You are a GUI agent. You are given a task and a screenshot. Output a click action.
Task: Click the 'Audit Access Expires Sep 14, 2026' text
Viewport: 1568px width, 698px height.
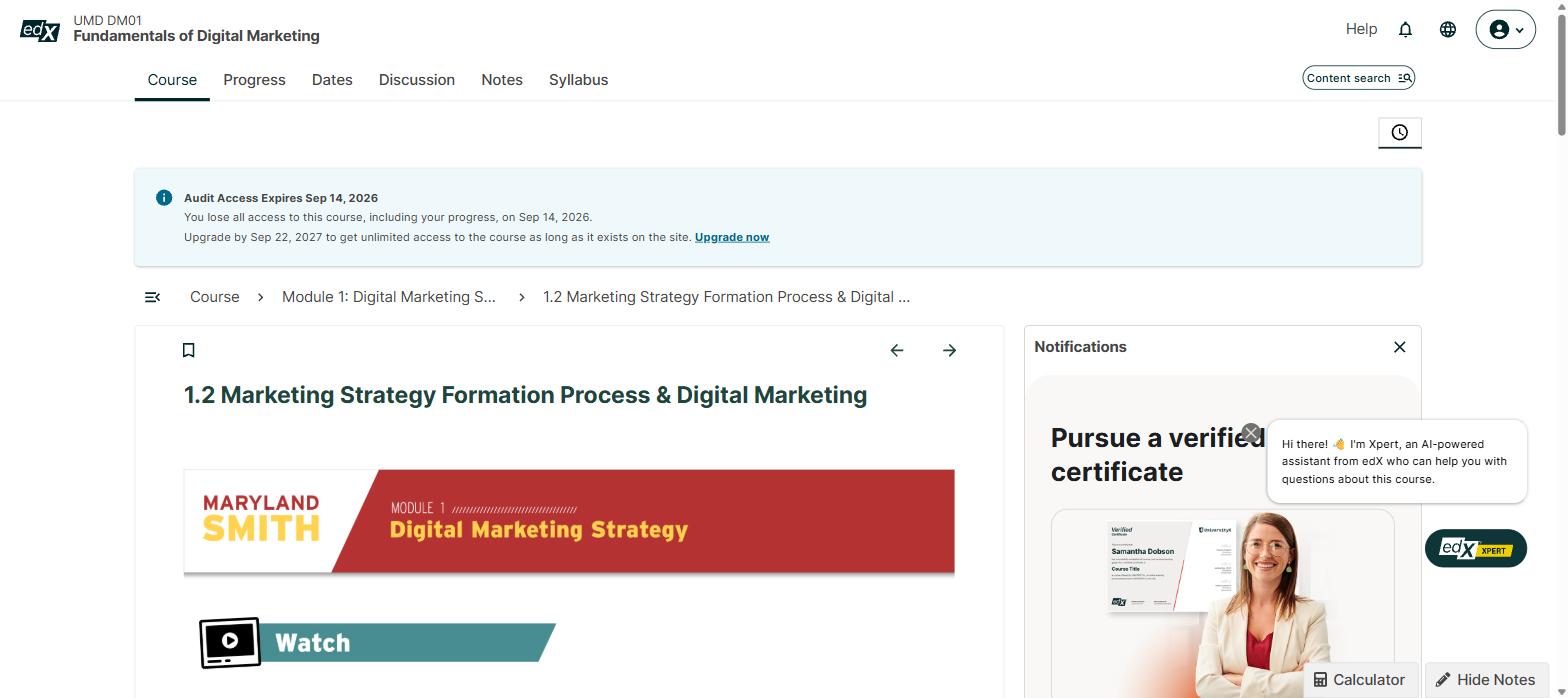[281, 198]
